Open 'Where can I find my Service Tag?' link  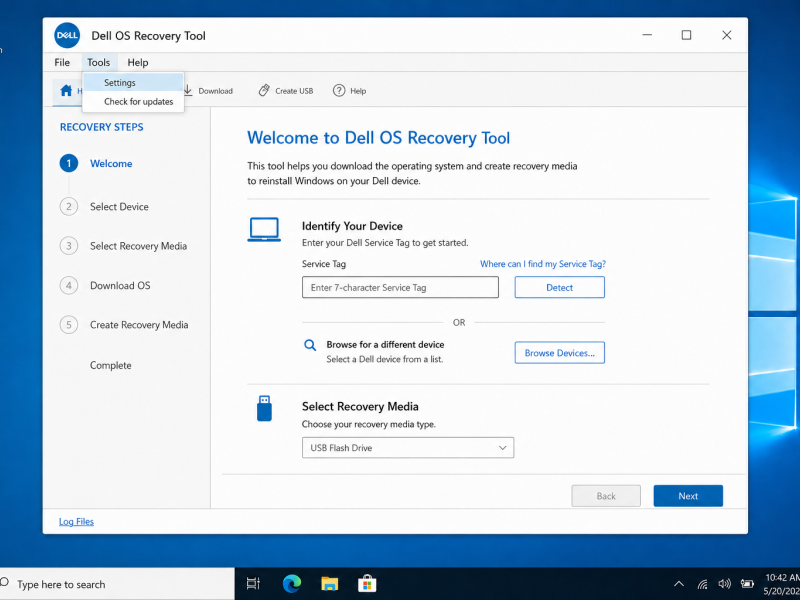click(543, 264)
